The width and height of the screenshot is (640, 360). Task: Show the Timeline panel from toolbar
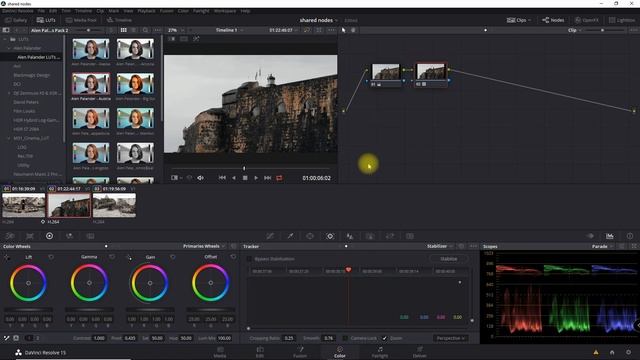coord(119,20)
